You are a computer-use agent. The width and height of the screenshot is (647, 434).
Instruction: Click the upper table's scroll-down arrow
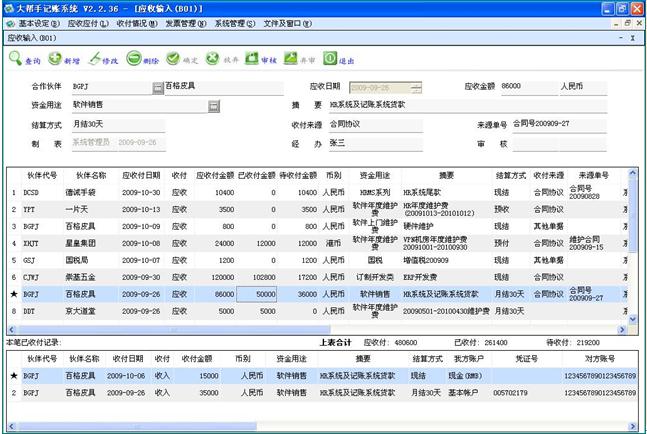632,319
